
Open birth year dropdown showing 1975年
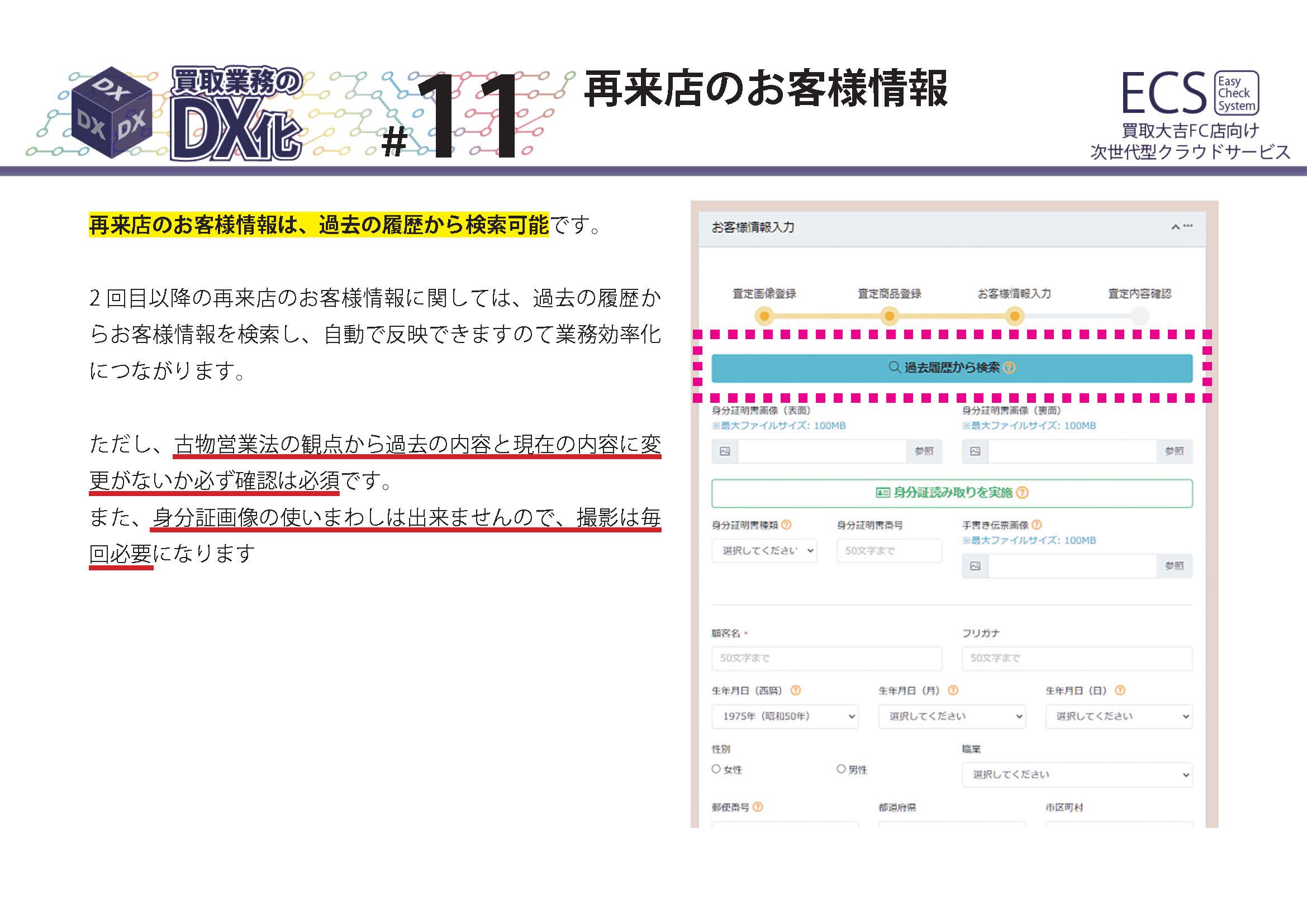785,716
